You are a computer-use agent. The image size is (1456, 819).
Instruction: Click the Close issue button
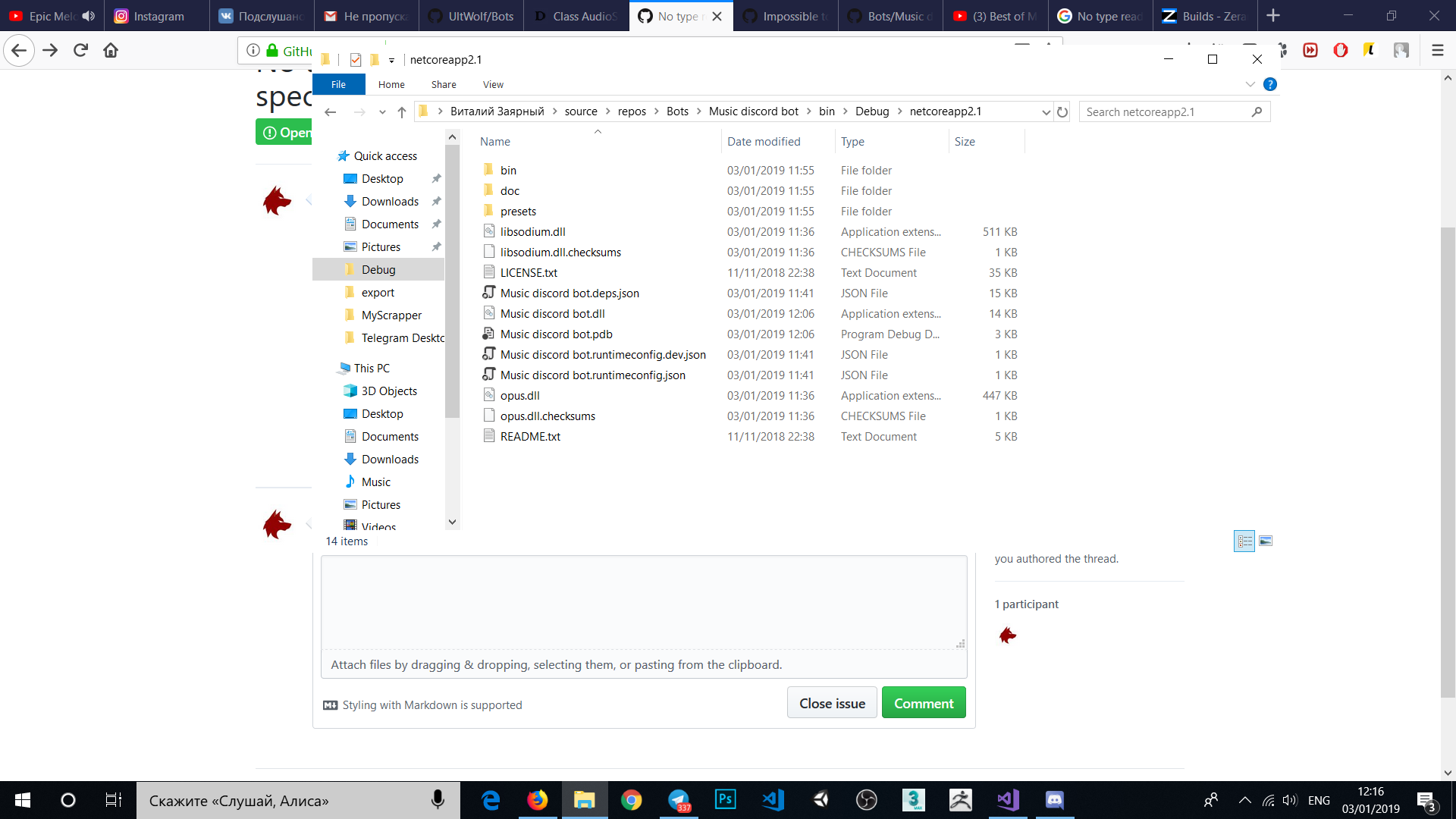pyautogui.click(x=832, y=702)
